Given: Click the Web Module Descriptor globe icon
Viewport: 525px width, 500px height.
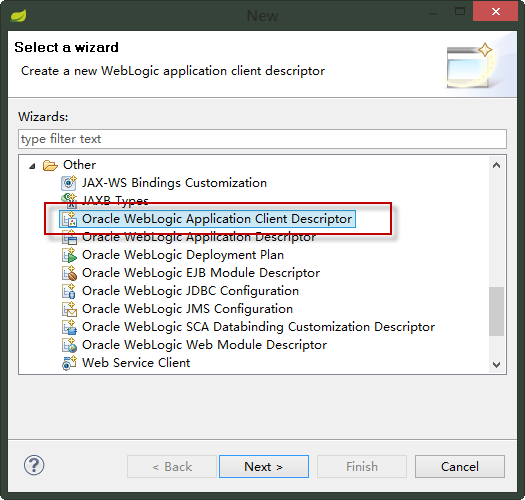Looking at the screenshot, I should (69, 345).
